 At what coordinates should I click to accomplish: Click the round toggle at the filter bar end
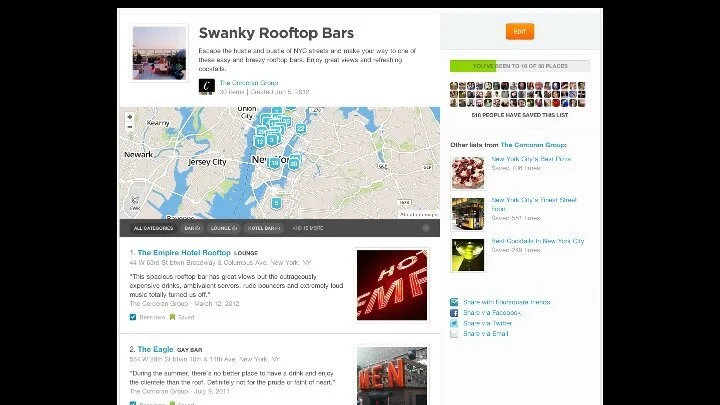pos(426,228)
